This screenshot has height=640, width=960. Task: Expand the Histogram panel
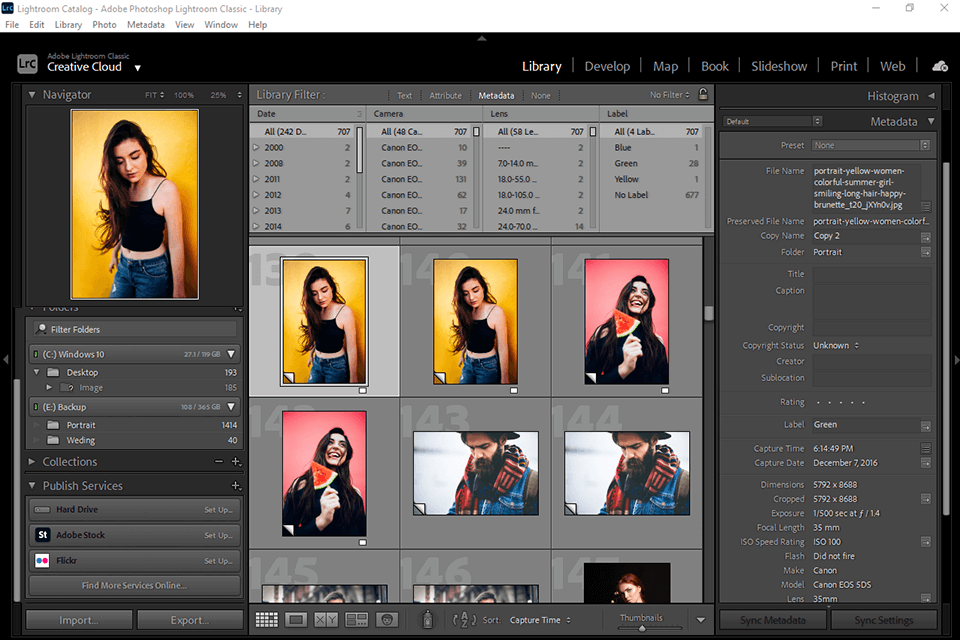pos(931,96)
